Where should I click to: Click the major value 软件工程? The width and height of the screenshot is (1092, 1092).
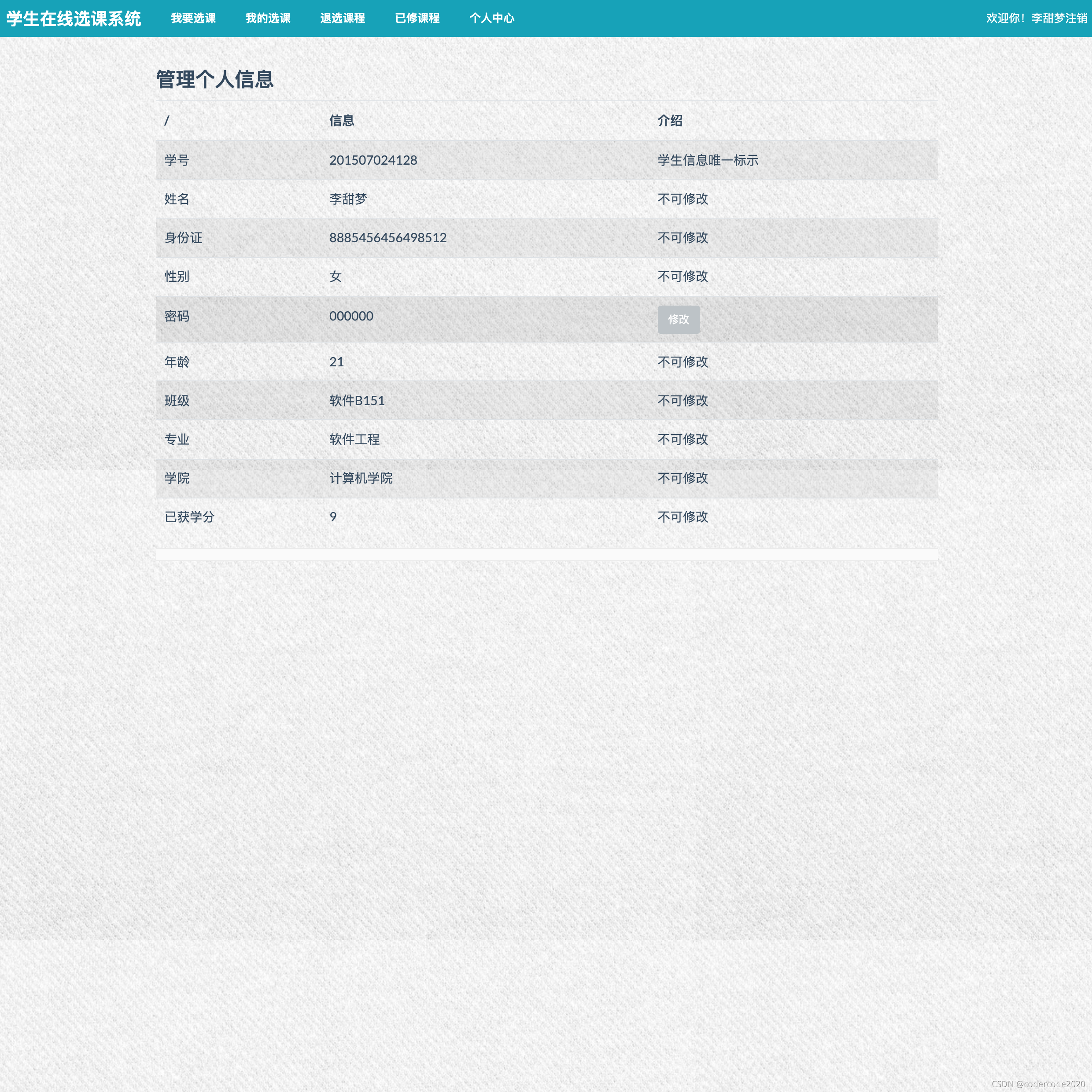[x=354, y=439]
